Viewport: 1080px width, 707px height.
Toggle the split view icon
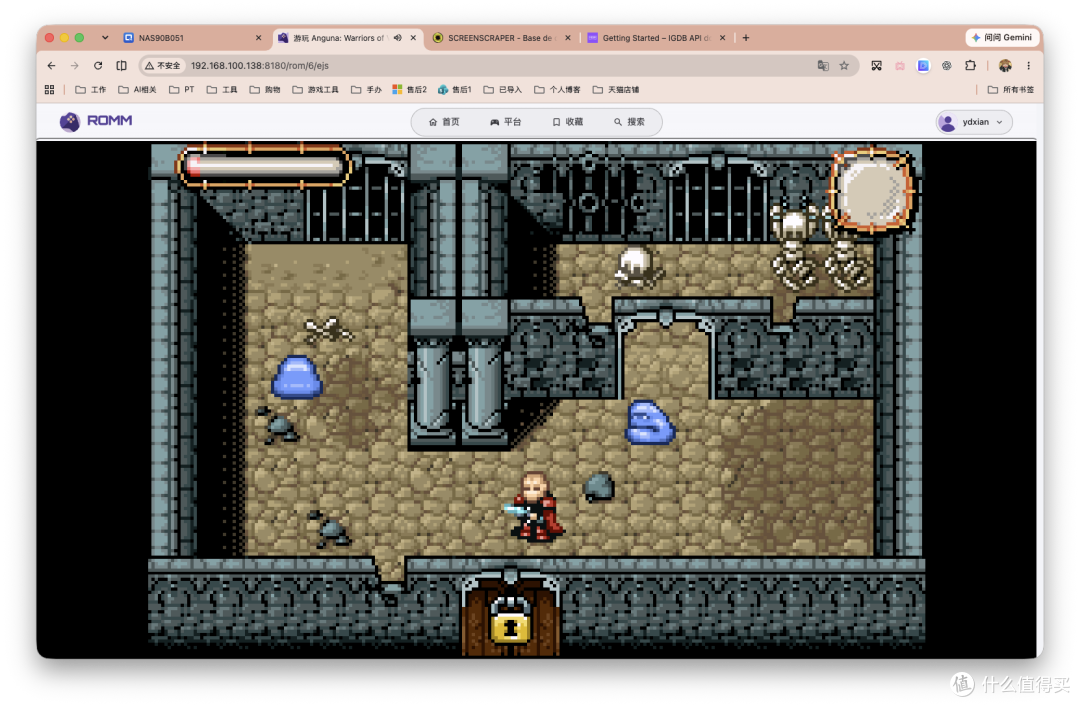121,65
